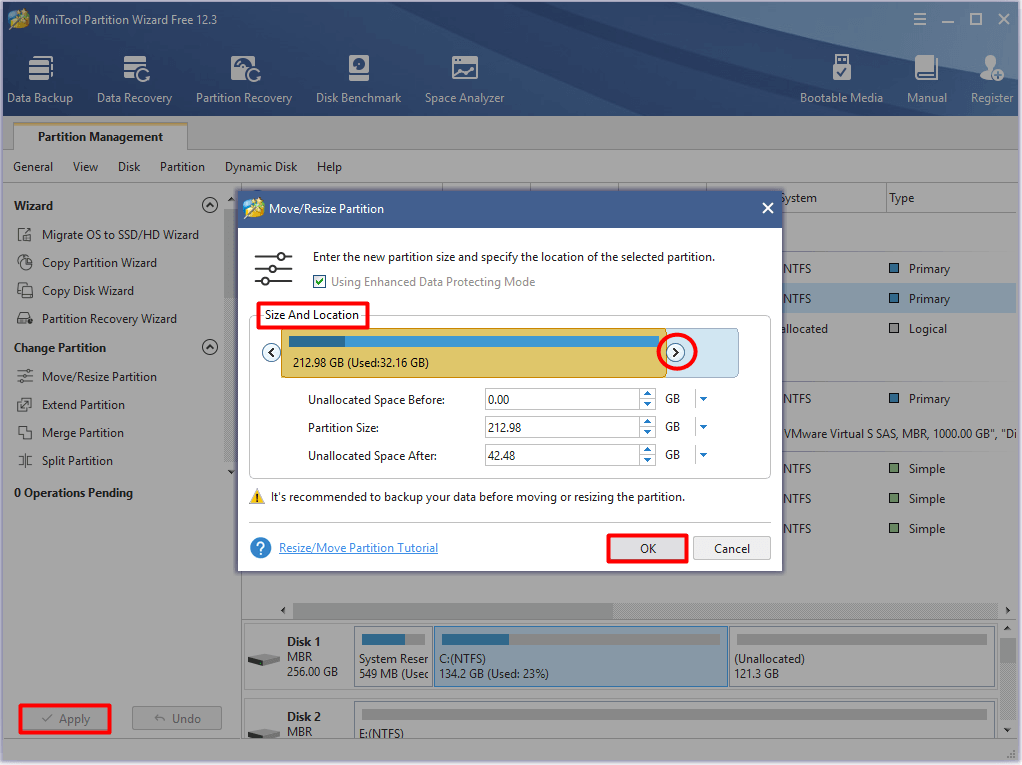Click the horizontal scrollbar of partition list
1022x765 pixels.
coord(452,610)
